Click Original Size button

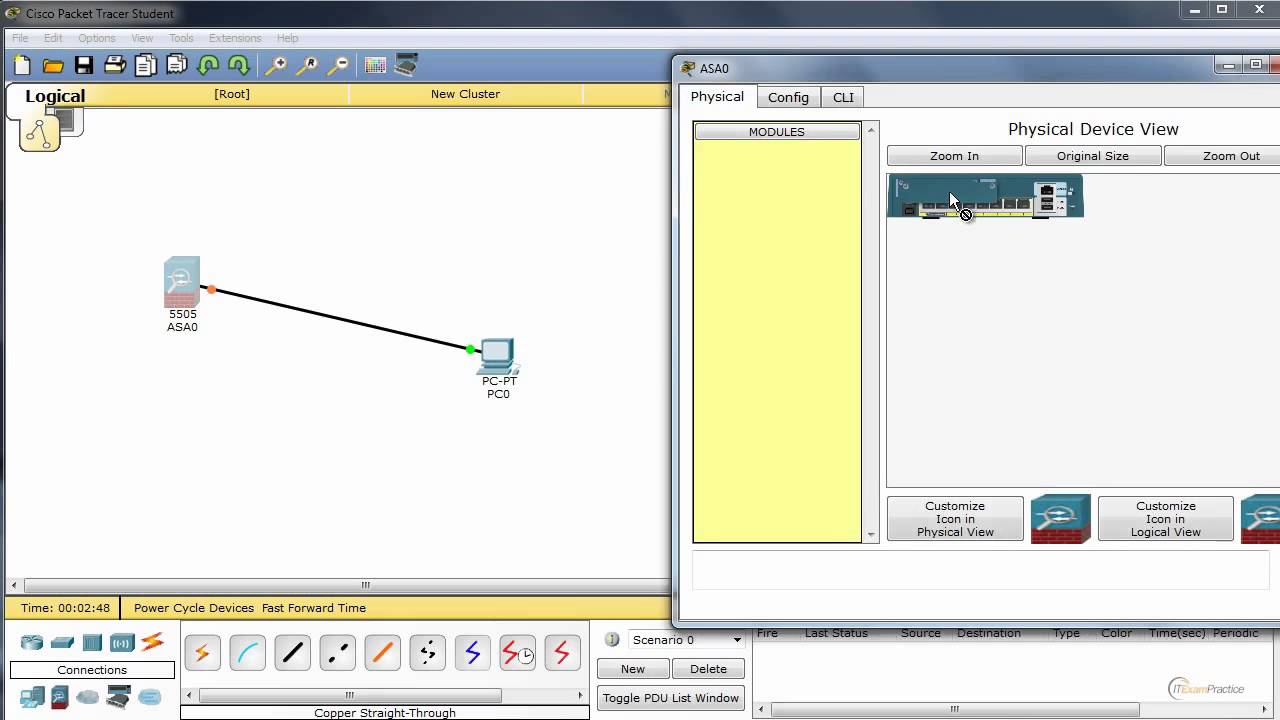point(1092,156)
